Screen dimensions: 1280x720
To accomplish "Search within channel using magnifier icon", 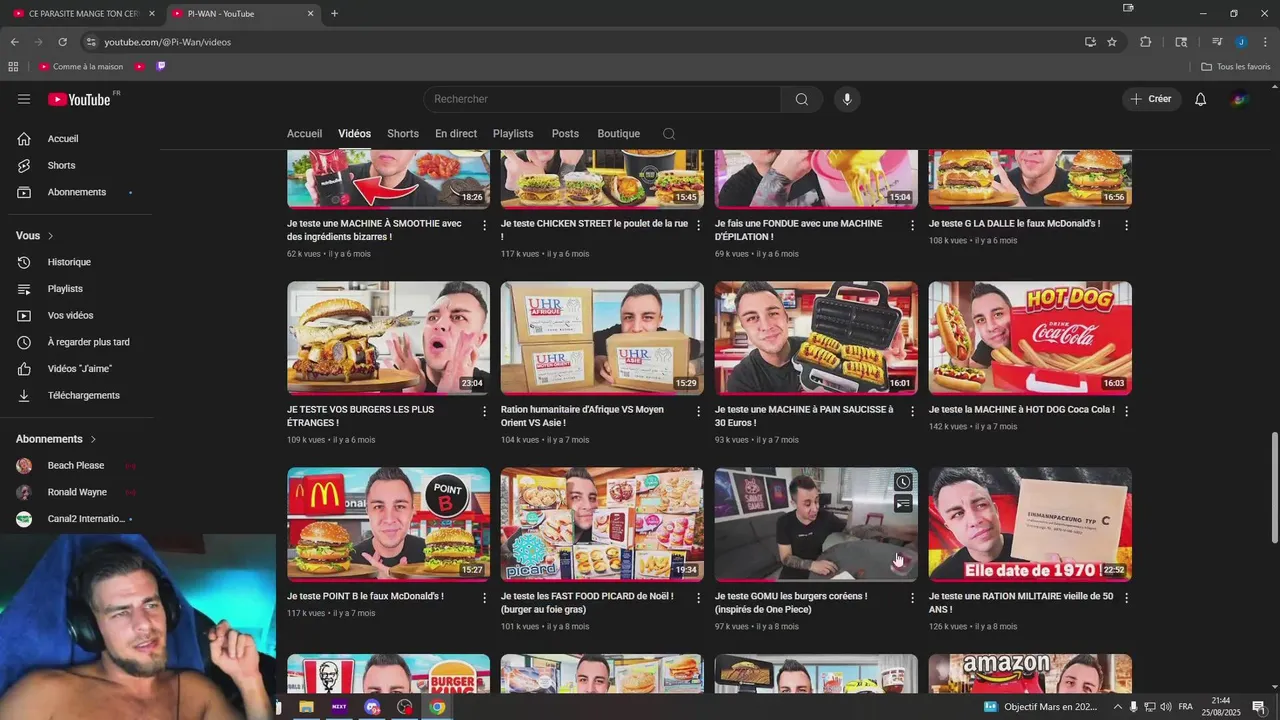I will point(669,134).
